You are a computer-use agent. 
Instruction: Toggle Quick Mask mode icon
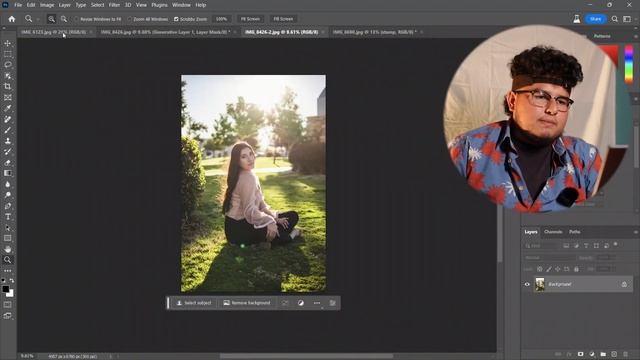[7, 304]
